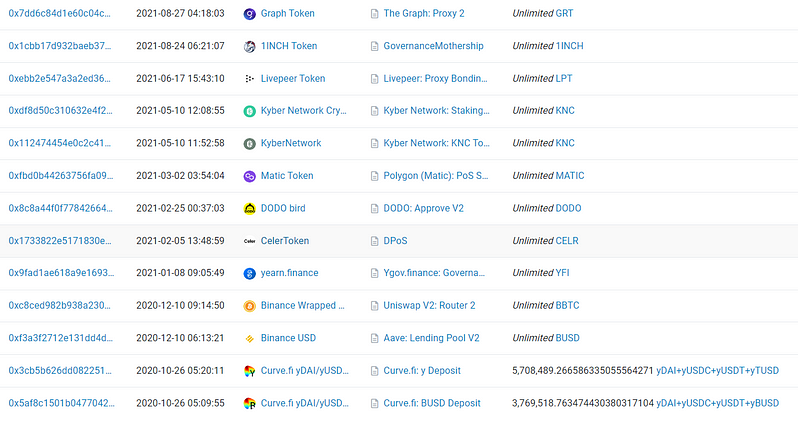Click the yearn.finance blue logo icon
798x423 pixels.
point(249,273)
